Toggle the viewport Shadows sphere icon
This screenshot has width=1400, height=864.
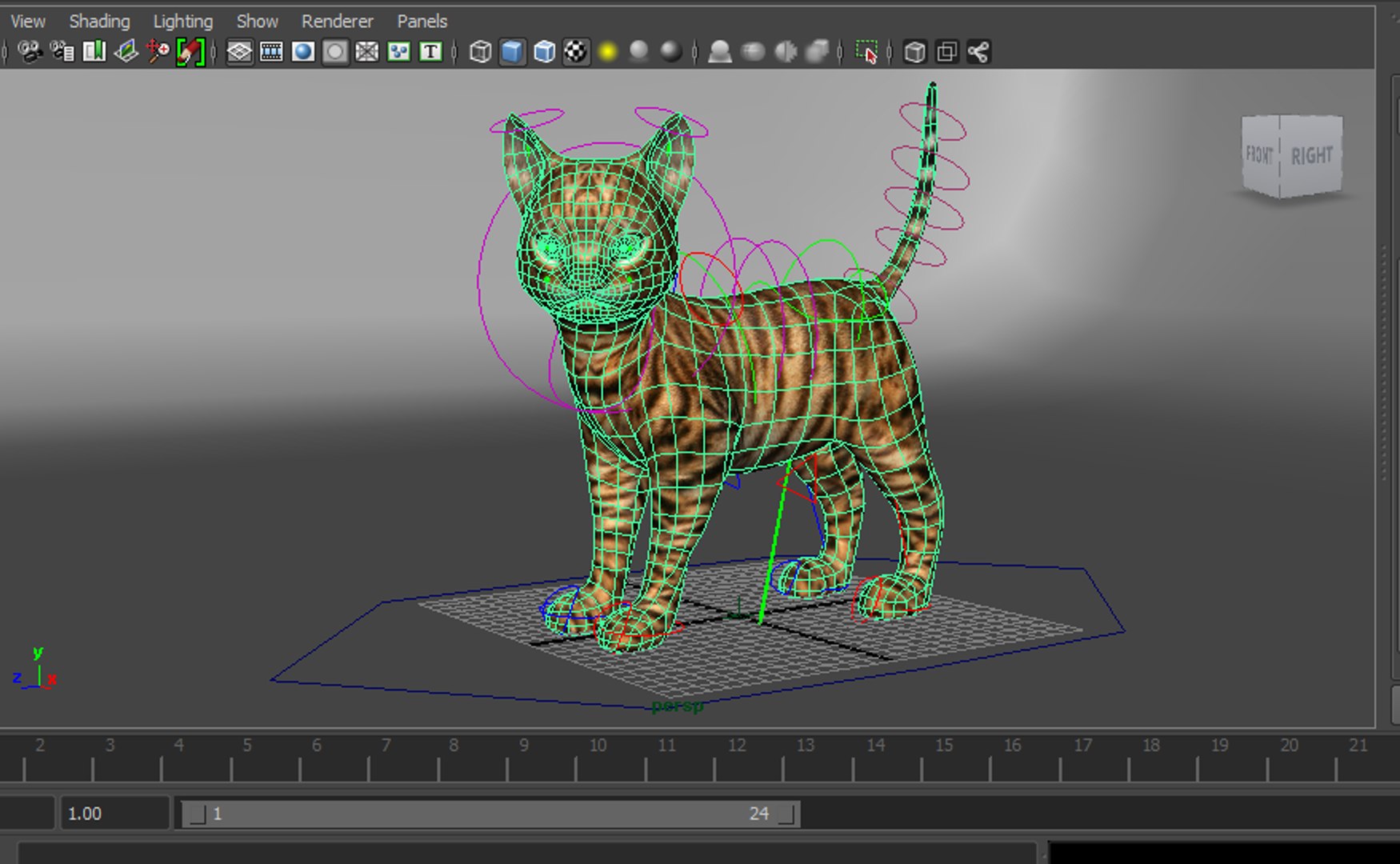638,52
